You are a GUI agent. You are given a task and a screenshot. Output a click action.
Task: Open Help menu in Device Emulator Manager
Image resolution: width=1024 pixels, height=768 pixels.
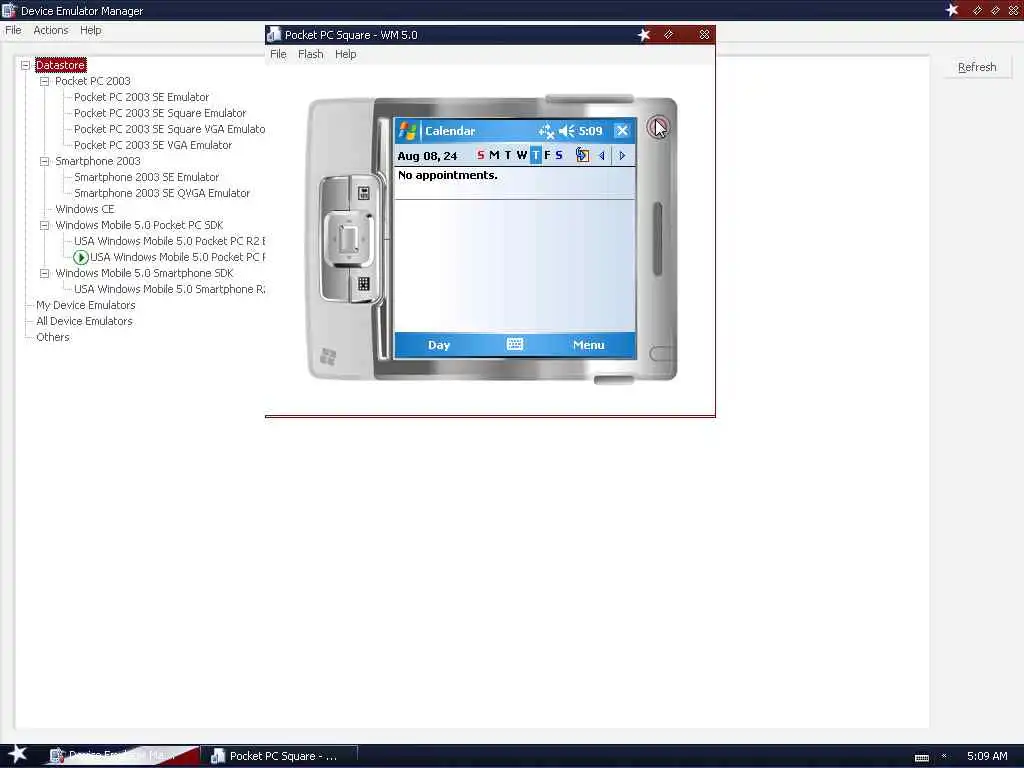pos(91,30)
